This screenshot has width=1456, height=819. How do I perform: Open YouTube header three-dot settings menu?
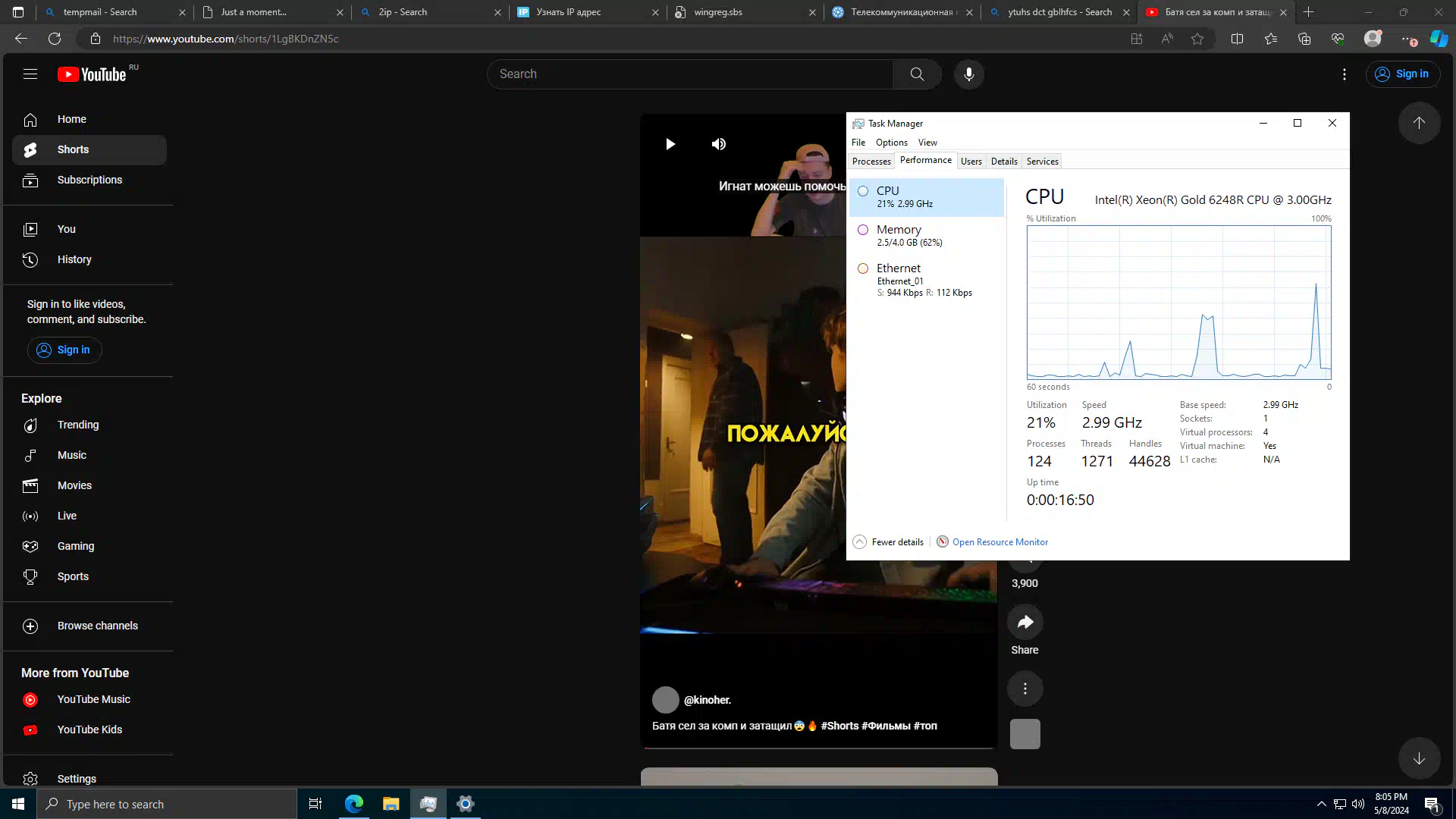1344,74
